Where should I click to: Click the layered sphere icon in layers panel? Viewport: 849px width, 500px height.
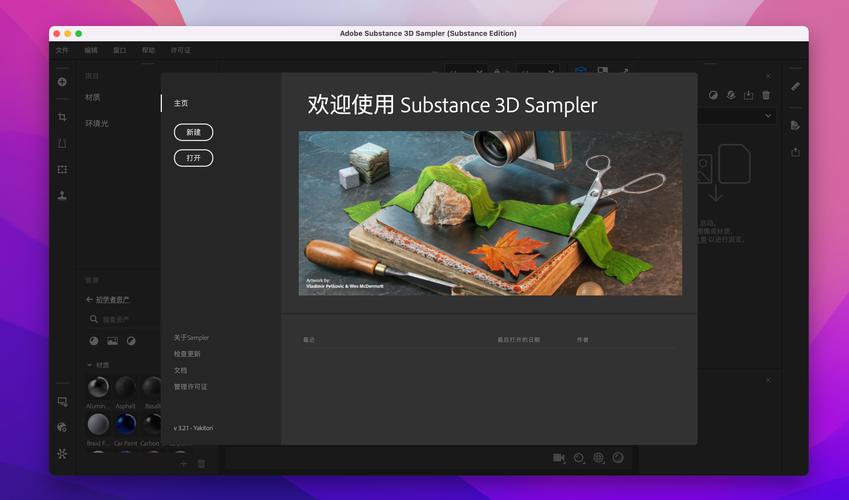pos(731,95)
